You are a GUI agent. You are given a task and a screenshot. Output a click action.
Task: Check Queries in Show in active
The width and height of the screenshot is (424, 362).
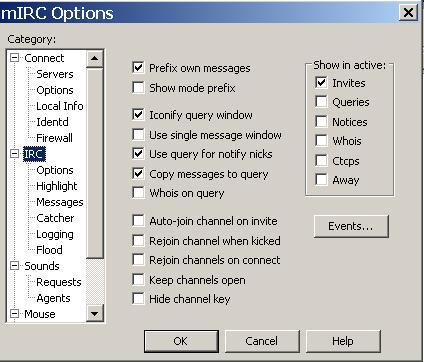321,102
